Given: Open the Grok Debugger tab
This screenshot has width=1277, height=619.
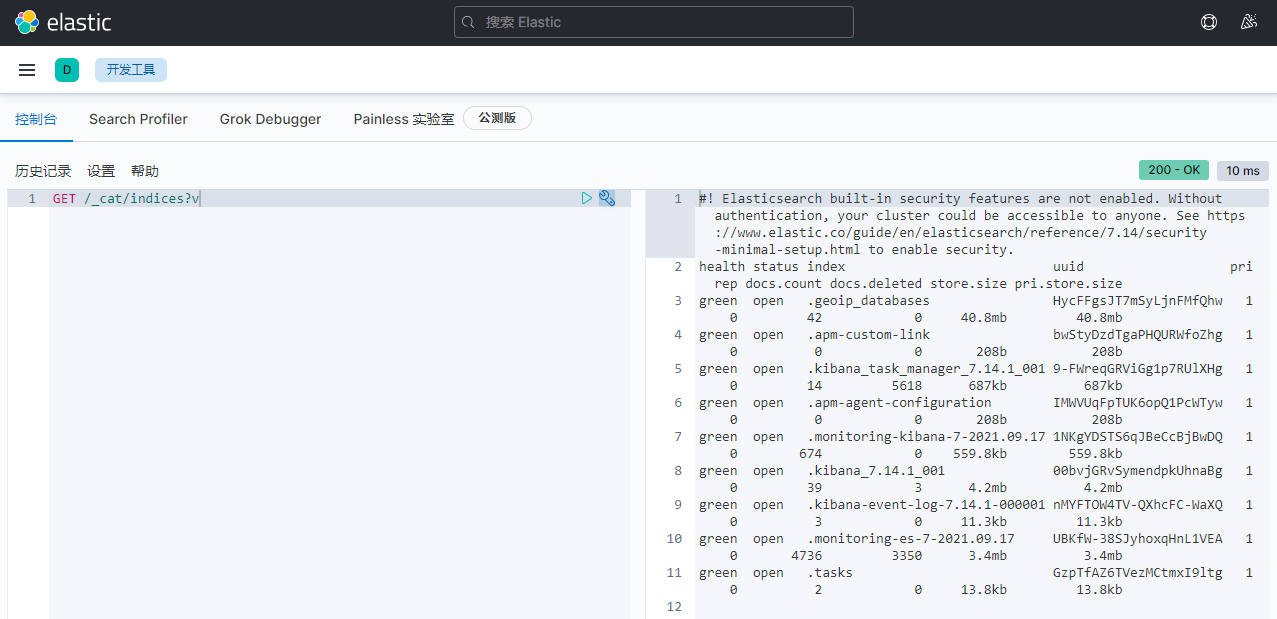Looking at the screenshot, I should pyautogui.click(x=270, y=119).
